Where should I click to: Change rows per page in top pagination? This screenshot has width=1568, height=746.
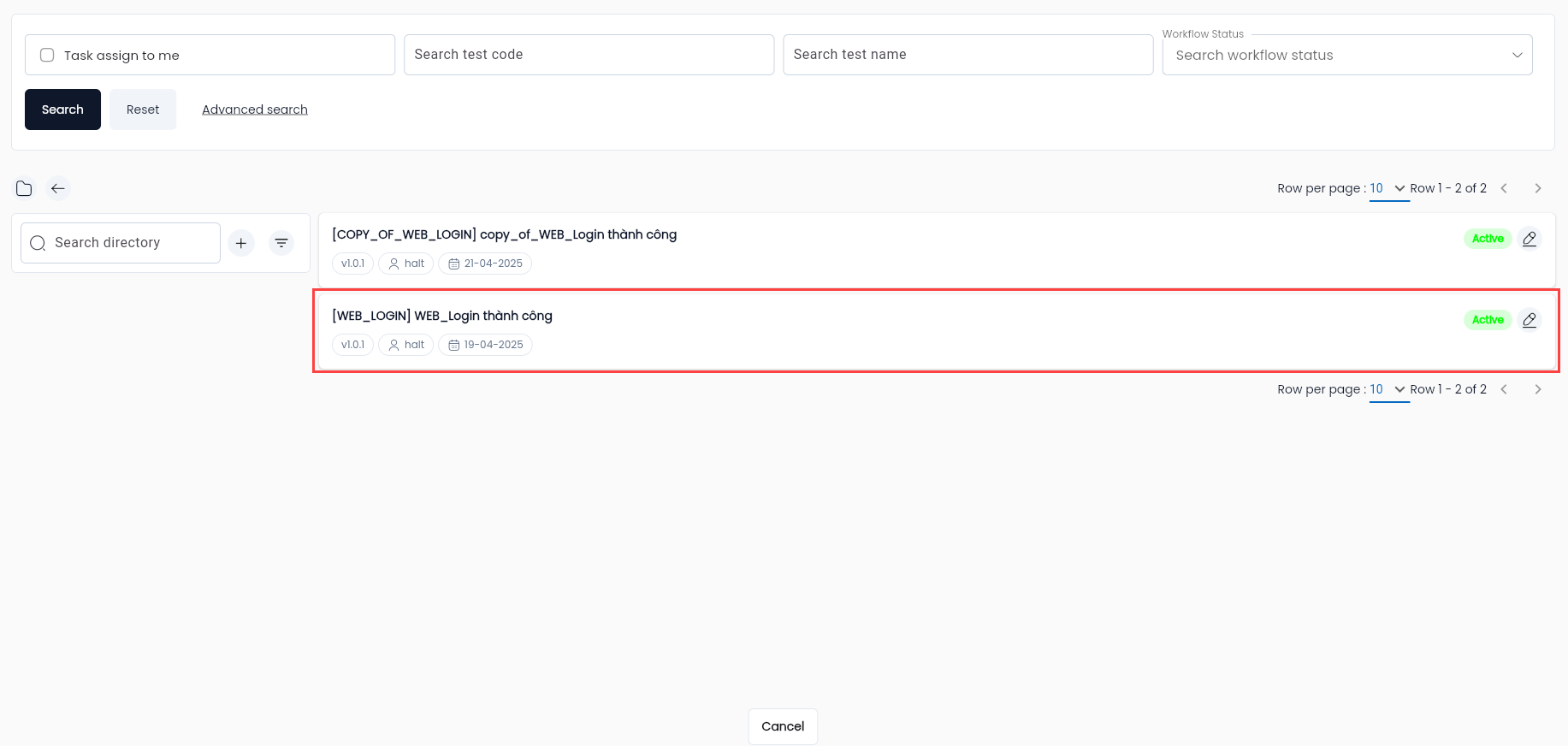tap(1389, 189)
